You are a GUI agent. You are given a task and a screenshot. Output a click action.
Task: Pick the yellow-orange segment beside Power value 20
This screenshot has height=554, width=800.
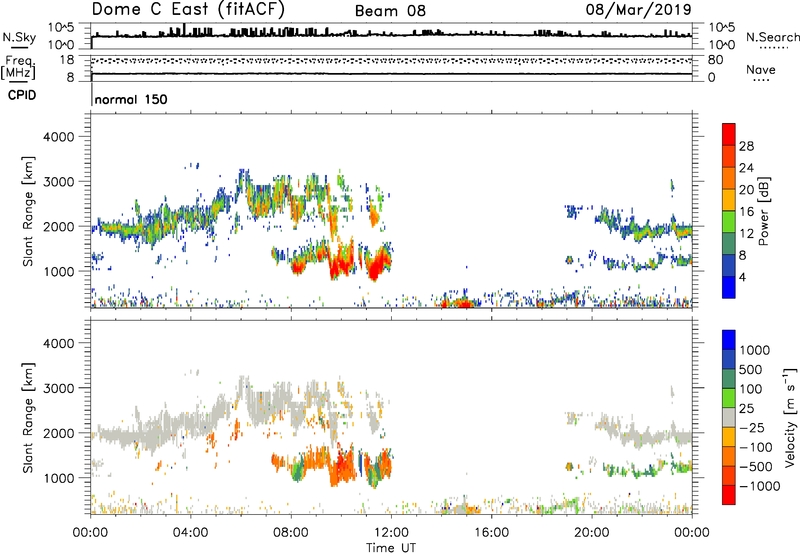tap(729, 200)
